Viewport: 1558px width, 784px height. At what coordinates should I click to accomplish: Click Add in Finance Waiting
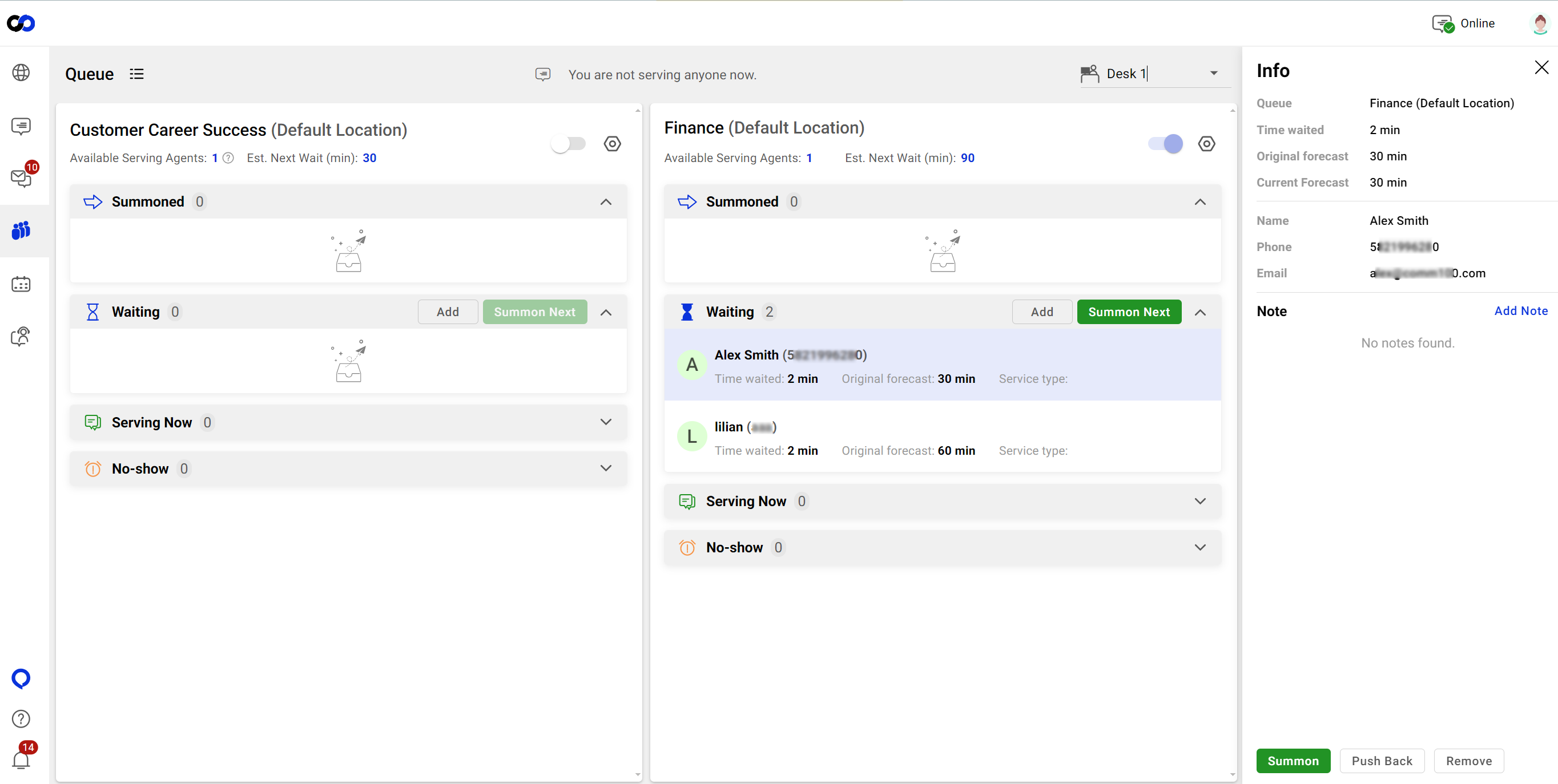(x=1042, y=312)
